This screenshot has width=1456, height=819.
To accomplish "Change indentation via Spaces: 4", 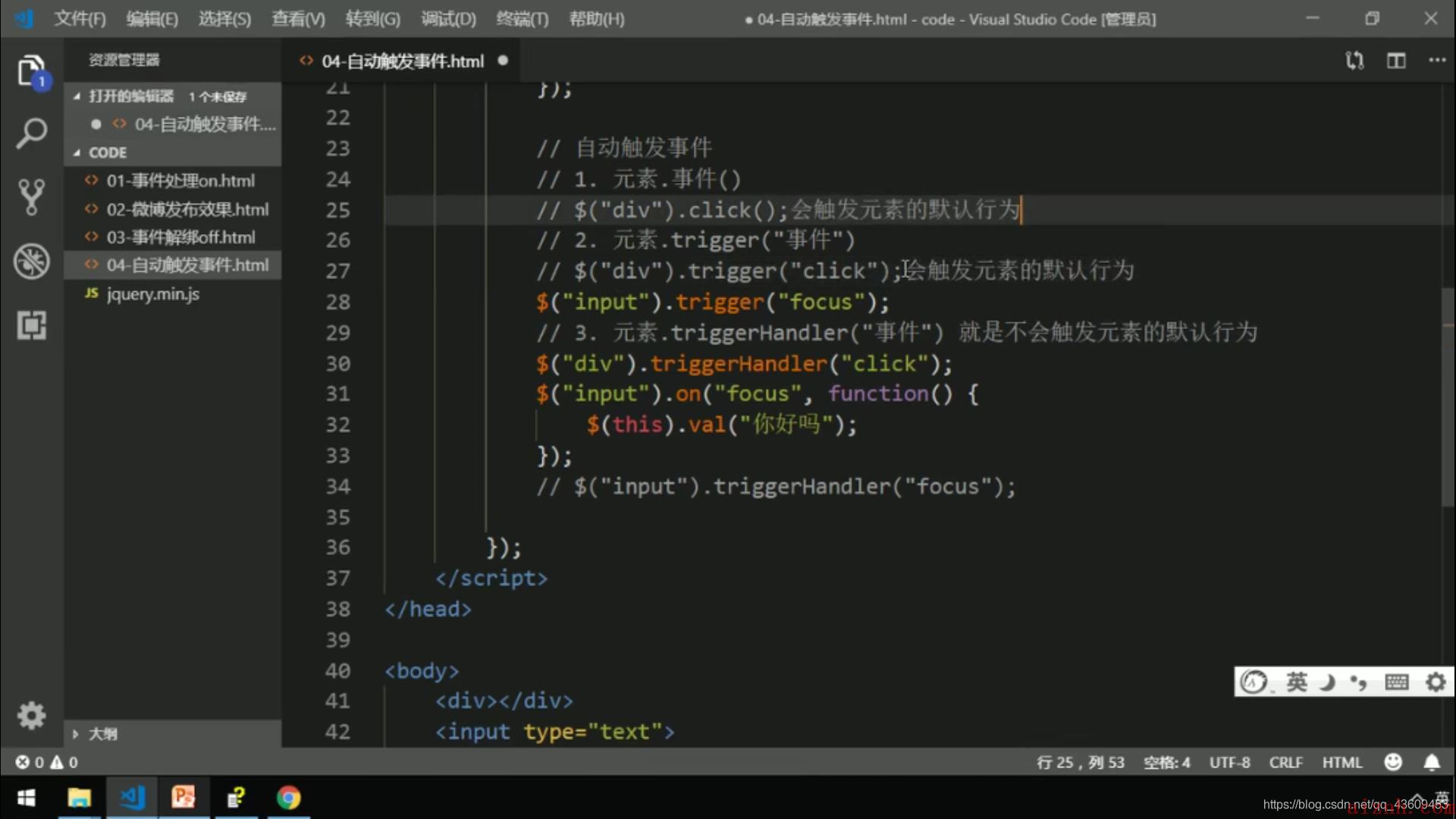I will coord(1166,762).
